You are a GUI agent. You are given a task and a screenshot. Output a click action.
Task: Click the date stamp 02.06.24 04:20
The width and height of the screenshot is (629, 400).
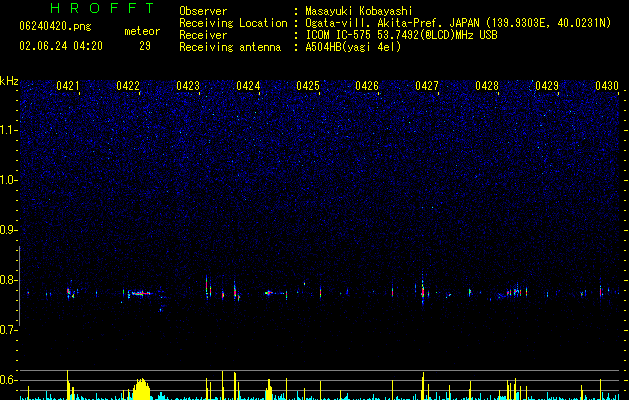pyautogui.click(x=61, y=46)
